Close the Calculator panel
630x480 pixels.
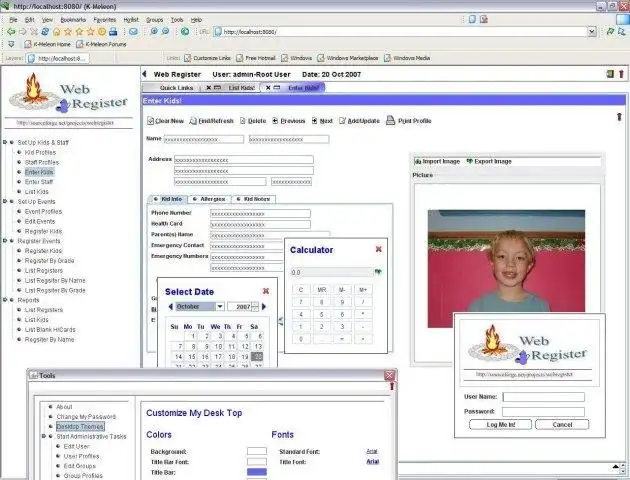coord(378,249)
